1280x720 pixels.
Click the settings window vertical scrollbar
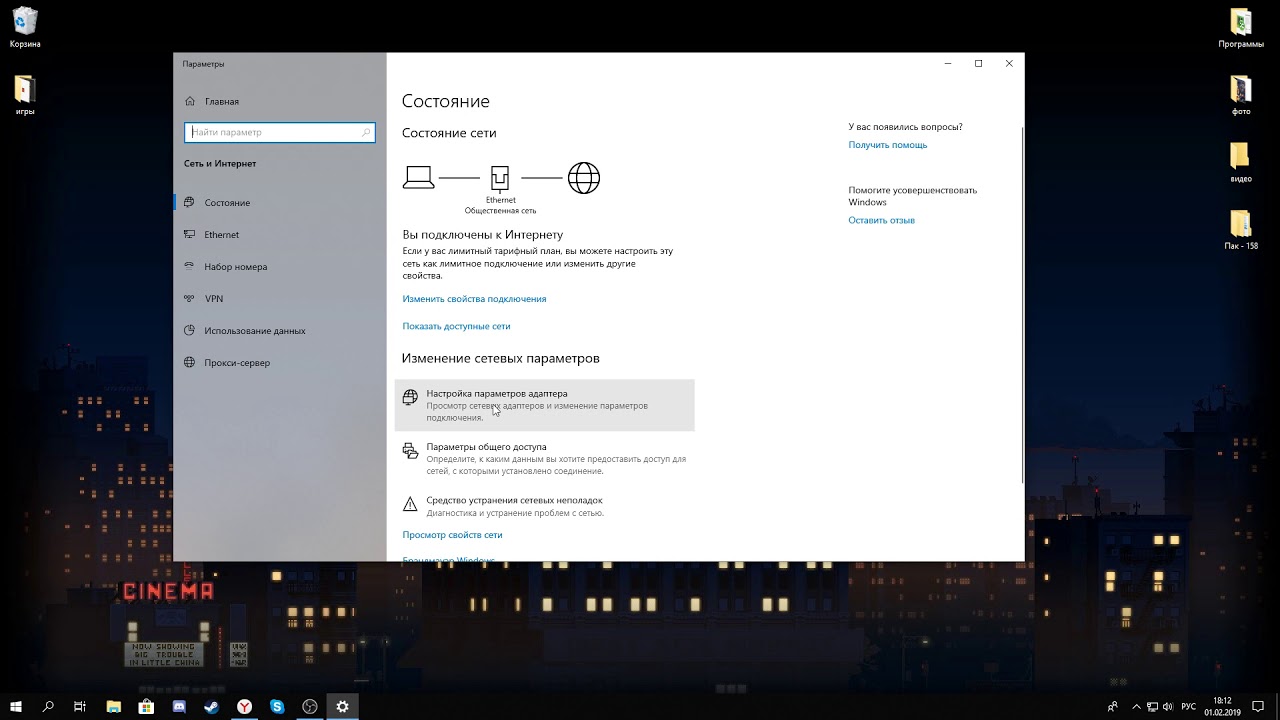click(x=1021, y=305)
